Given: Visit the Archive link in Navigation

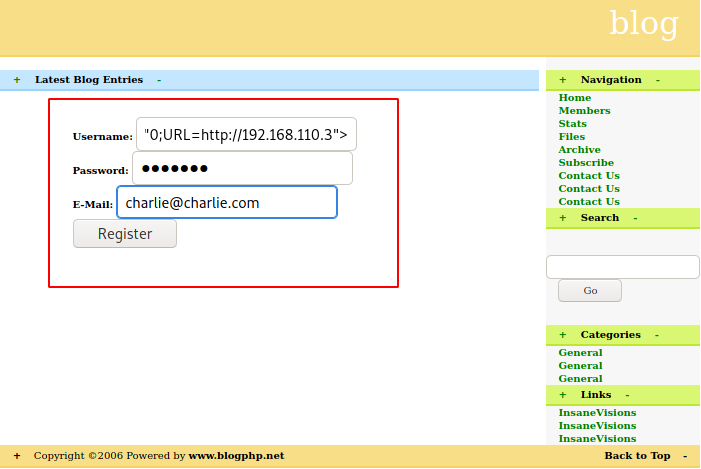Looking at the screenshot, I should (x=579, y=150).
